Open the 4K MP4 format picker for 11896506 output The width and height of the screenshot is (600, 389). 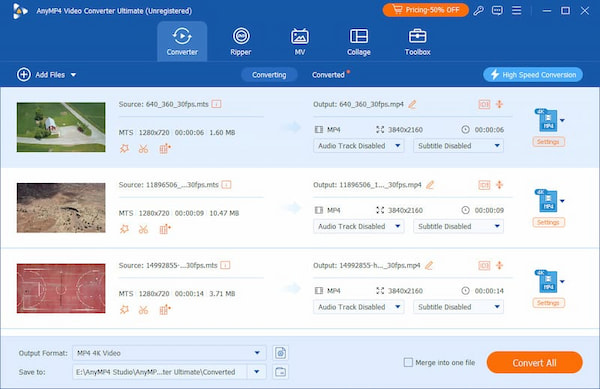pyautogui.click(x=549, y=201)
